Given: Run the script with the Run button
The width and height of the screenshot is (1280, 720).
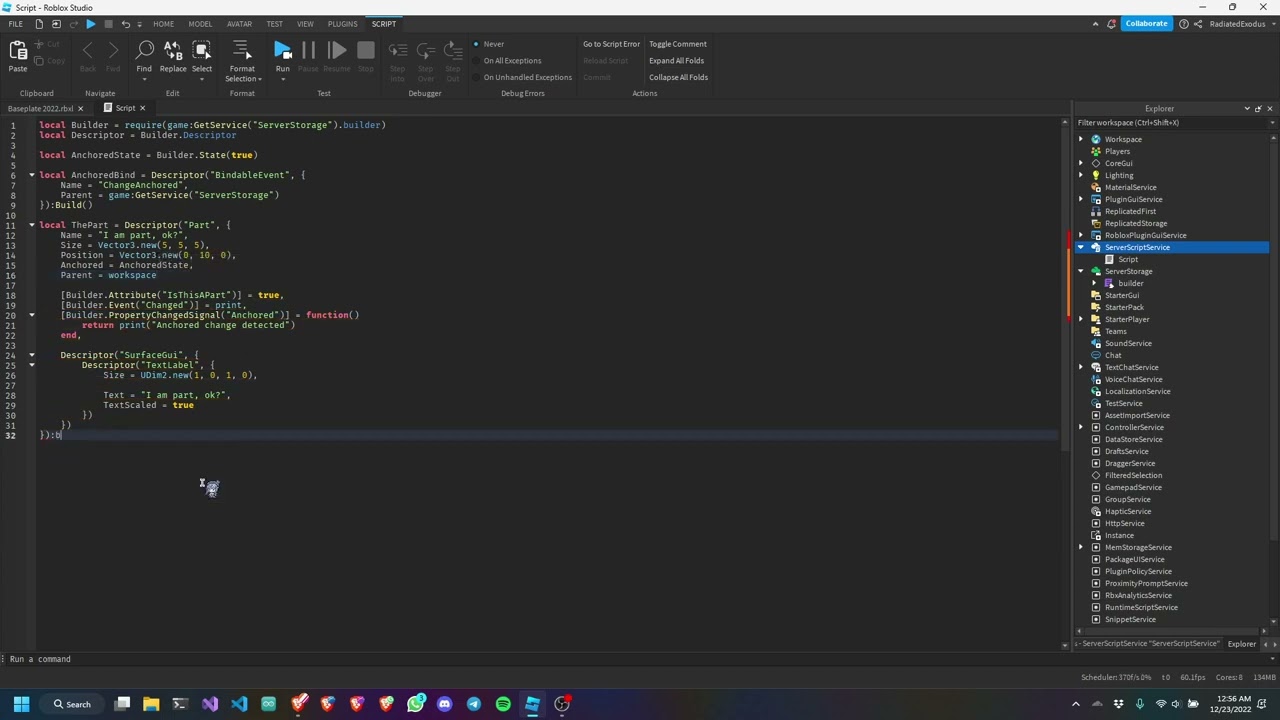Looking at the screenshot, I should pos(283,50).
